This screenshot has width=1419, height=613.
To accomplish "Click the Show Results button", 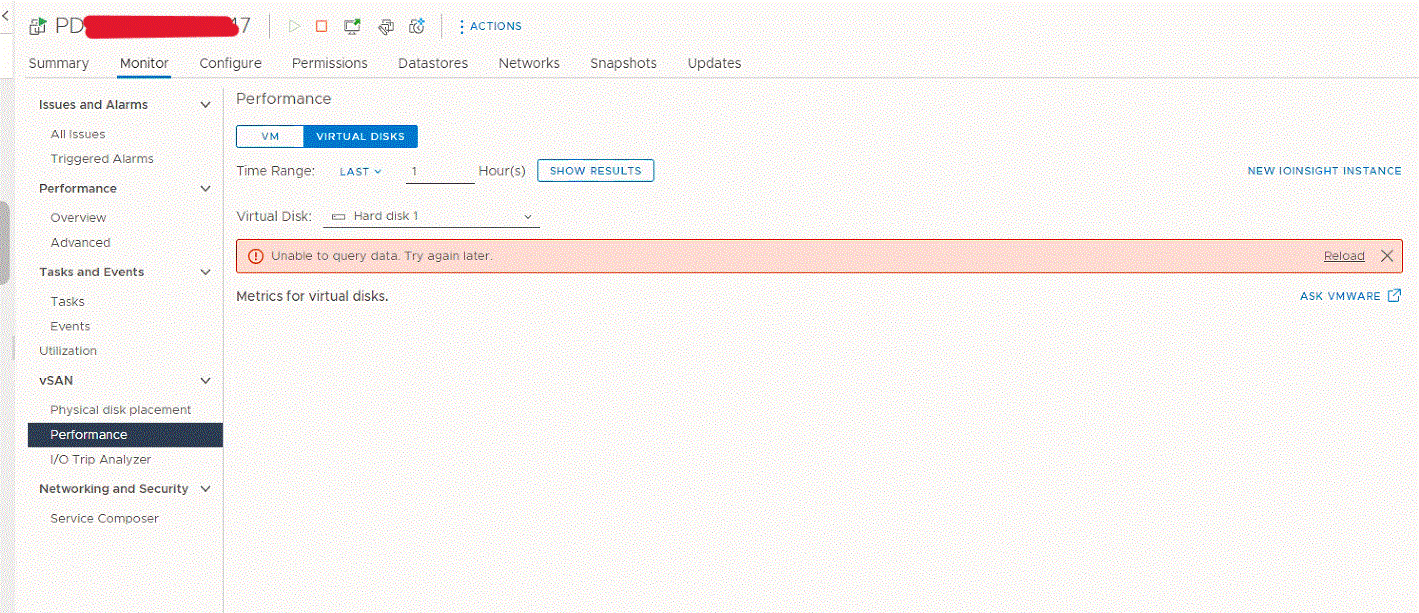I will [x=595, y=171].
